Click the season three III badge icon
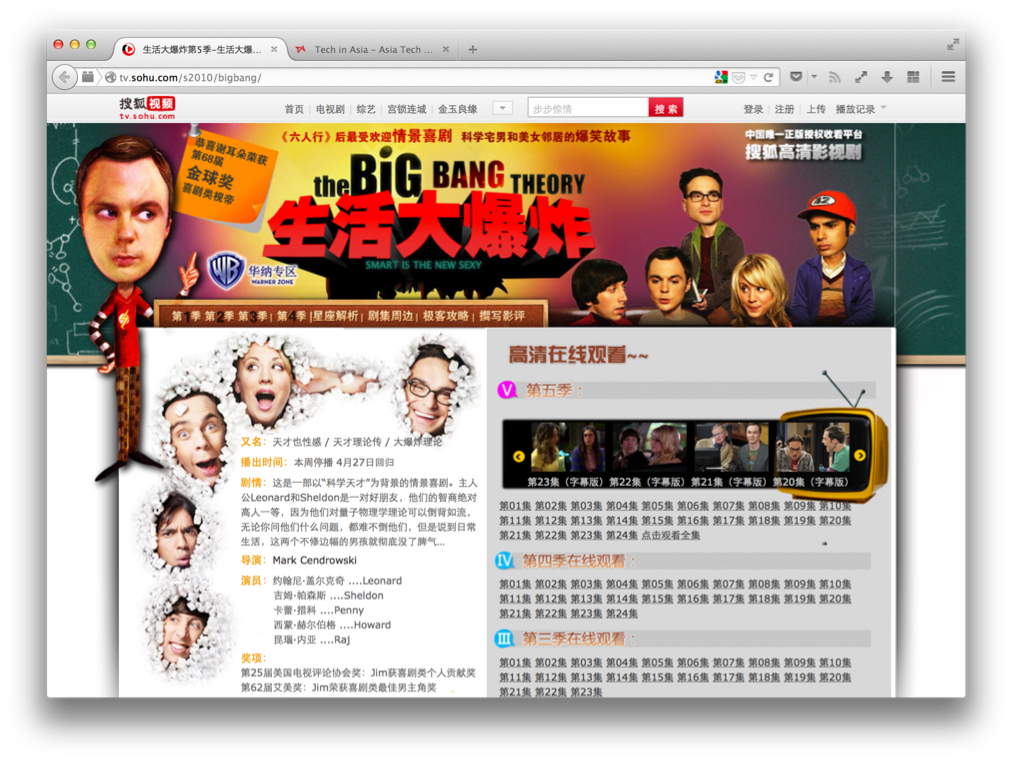Viewport: 1012px width, 762px height. (504, 639)
